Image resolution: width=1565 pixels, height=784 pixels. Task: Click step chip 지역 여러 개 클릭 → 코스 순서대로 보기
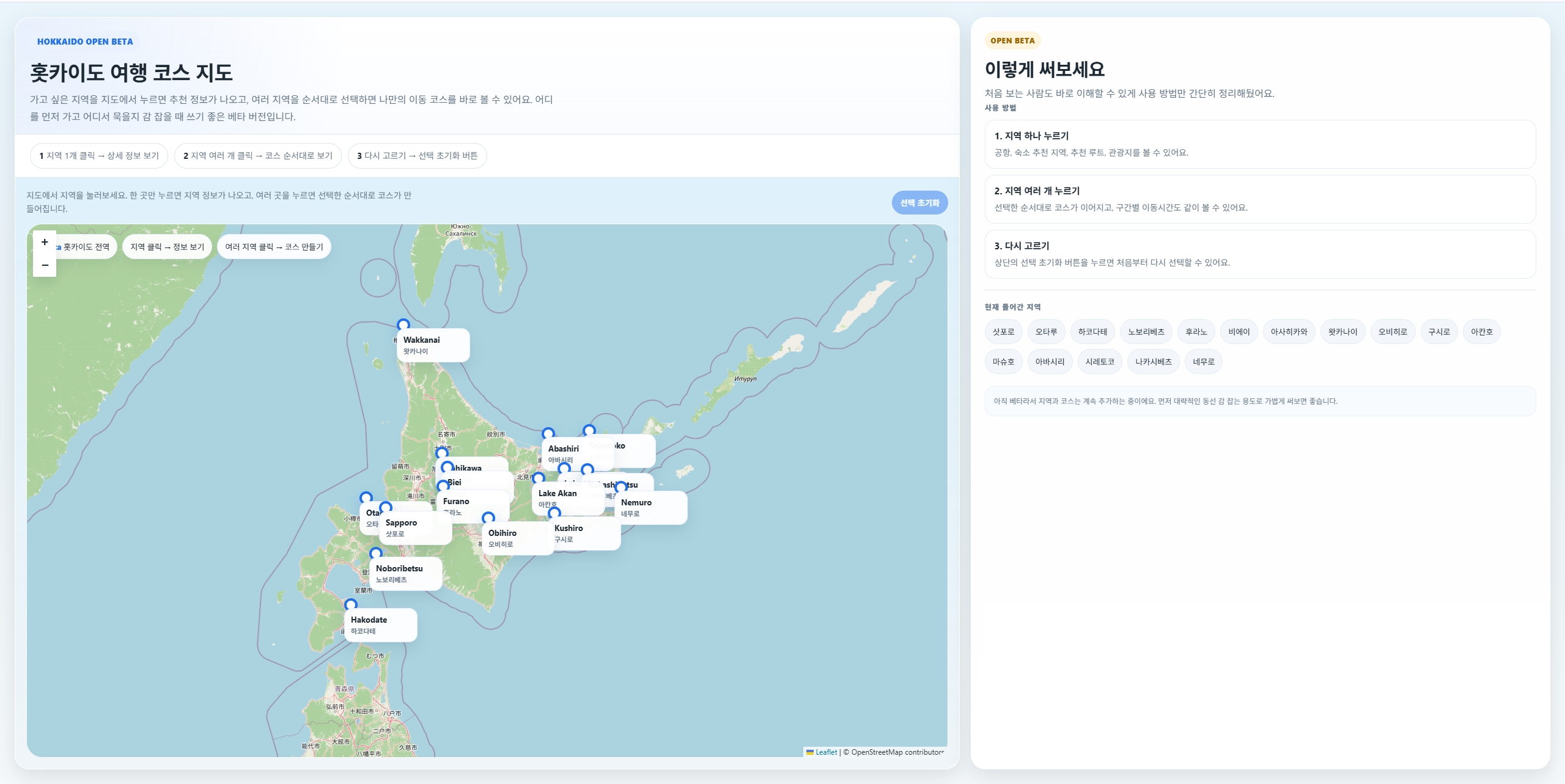[258, 156]
